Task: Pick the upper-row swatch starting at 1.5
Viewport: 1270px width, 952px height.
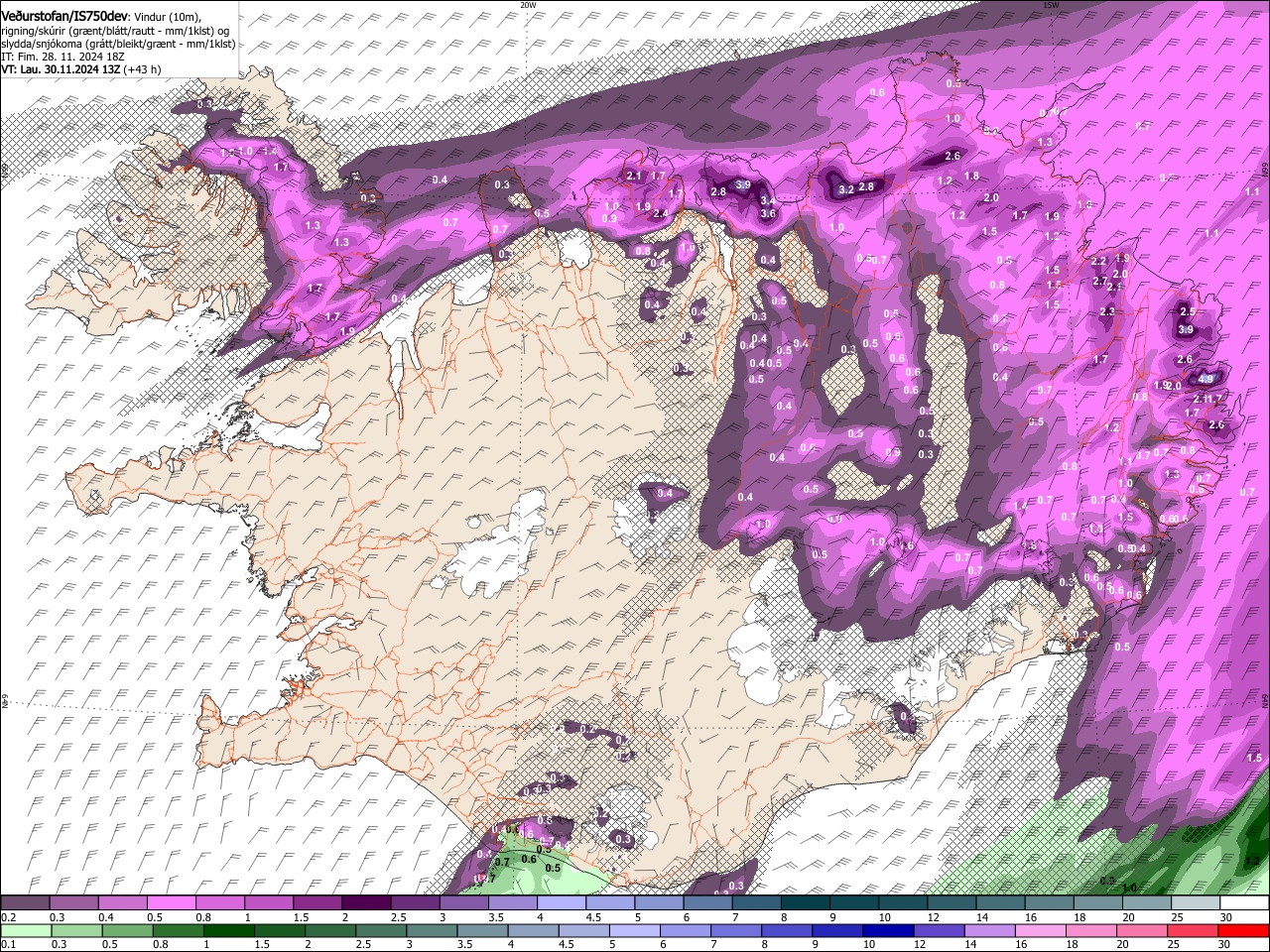Action: click(317, 903)
